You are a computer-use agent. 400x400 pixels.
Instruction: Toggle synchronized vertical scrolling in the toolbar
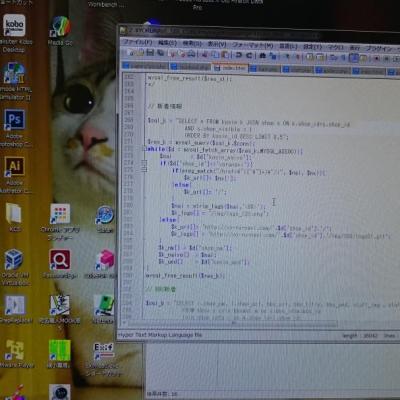pos(310,57)
